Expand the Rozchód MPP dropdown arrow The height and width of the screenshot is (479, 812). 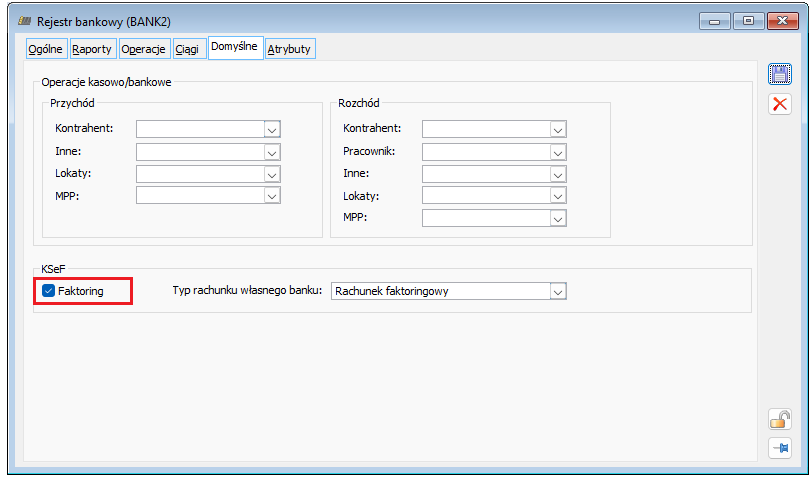click(558, 219)
